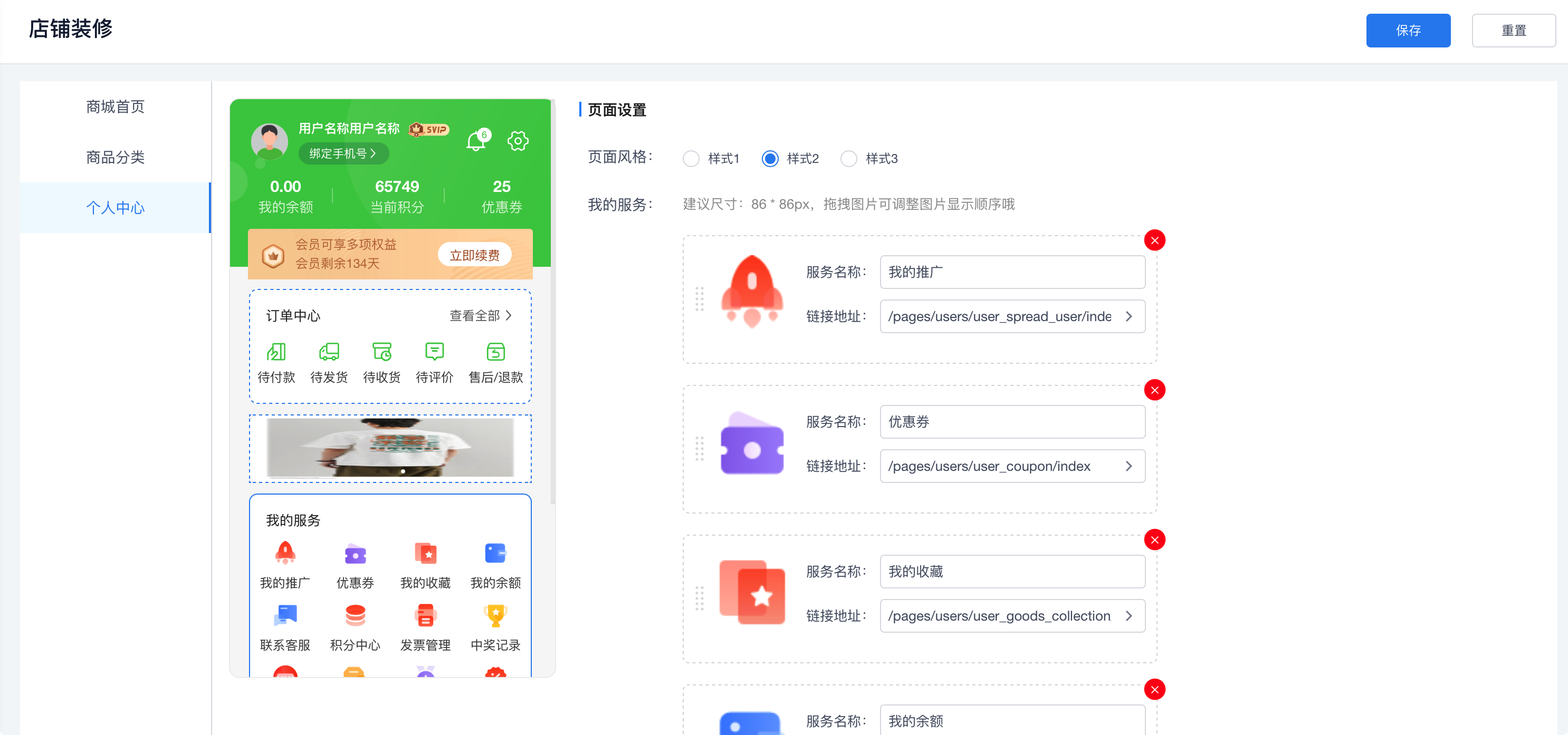Image resolution: width=1568 pixels, height=735 pixels.
Task: Click drag handle of 优惠券 card
Action: [x=700, y=448]
